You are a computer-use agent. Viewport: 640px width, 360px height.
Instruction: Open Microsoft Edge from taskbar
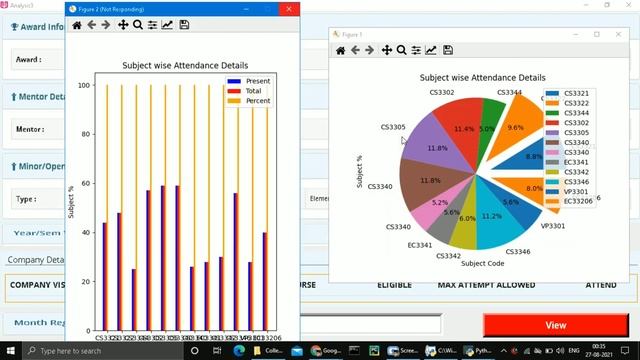pos(239,351)
